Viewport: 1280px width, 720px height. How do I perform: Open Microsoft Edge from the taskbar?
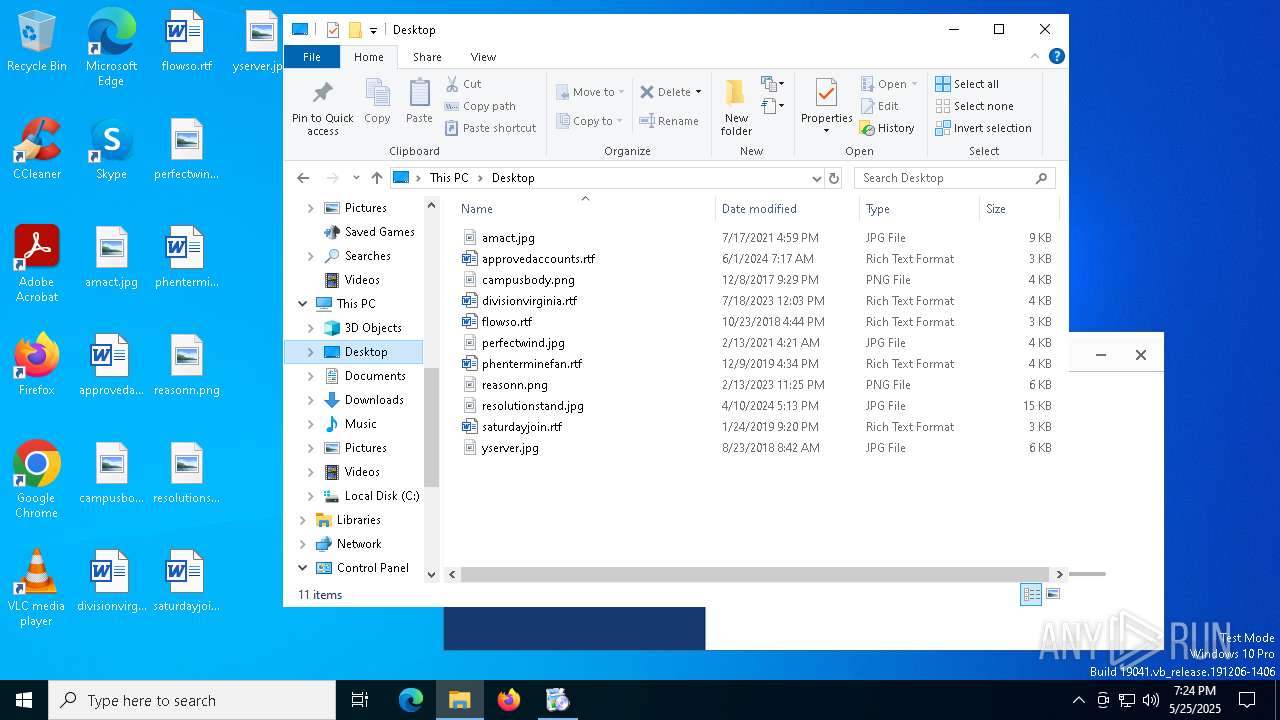click(x=411, y=700)
